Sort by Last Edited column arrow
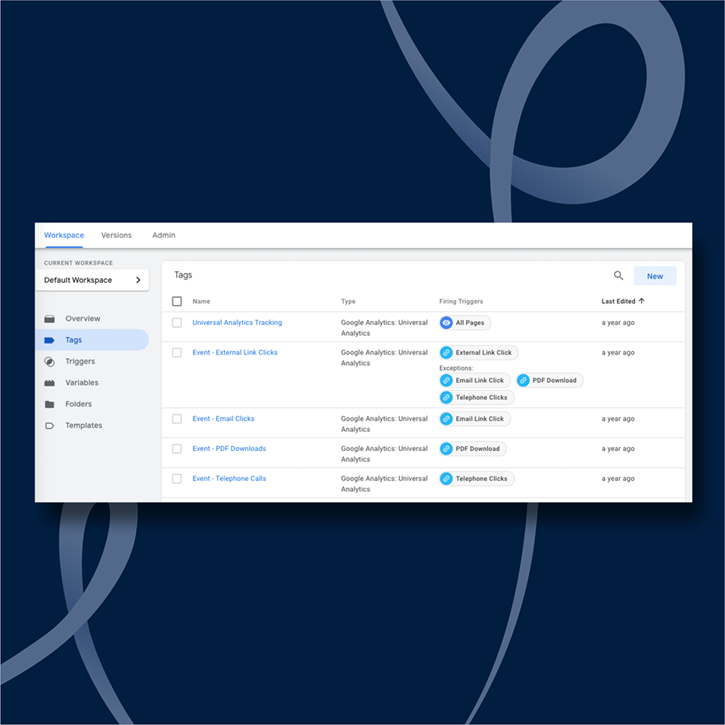725x725 pixels. coord(641,301)
